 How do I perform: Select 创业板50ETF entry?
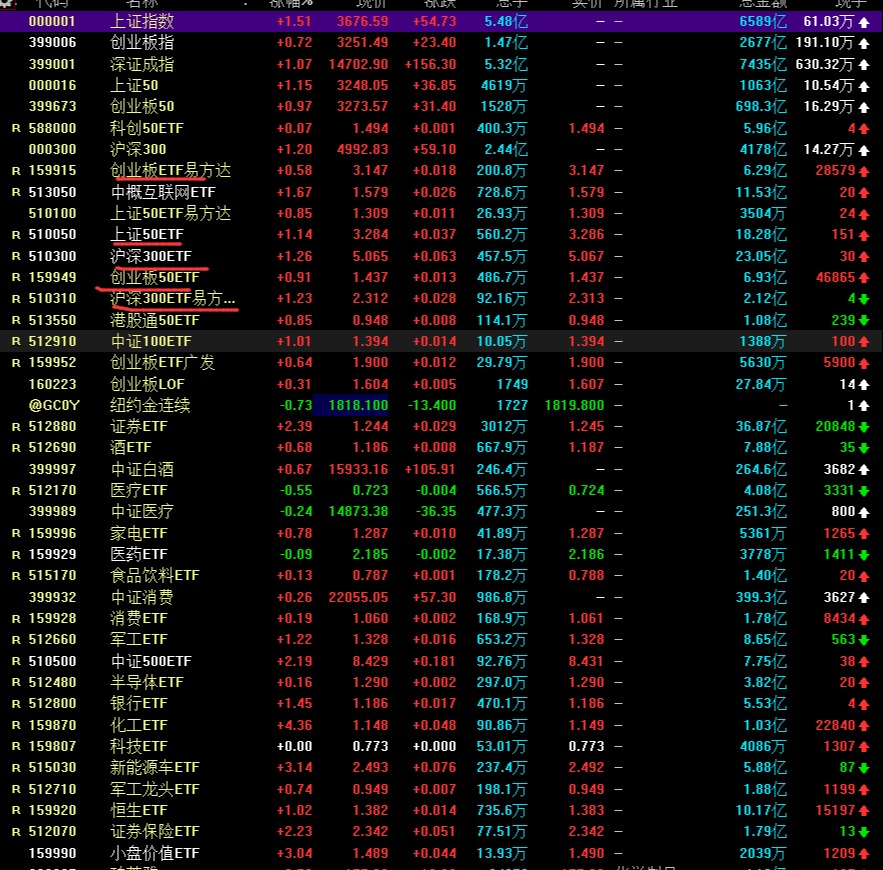[155, 277]
